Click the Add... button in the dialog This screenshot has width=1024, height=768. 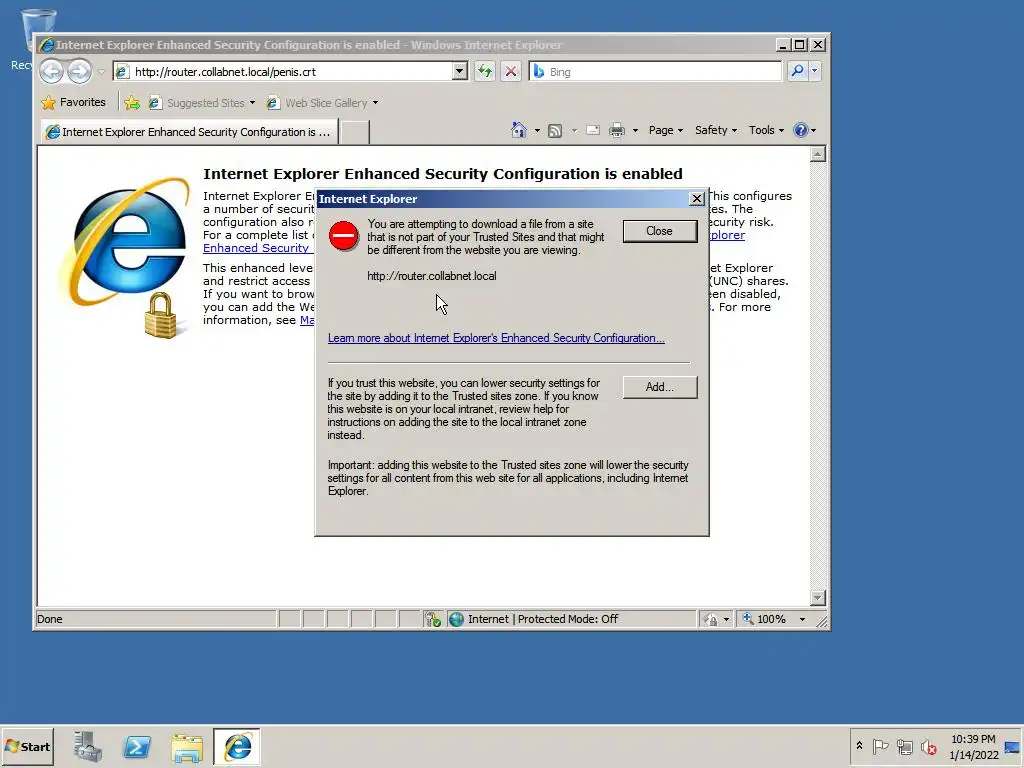(660, 387)
